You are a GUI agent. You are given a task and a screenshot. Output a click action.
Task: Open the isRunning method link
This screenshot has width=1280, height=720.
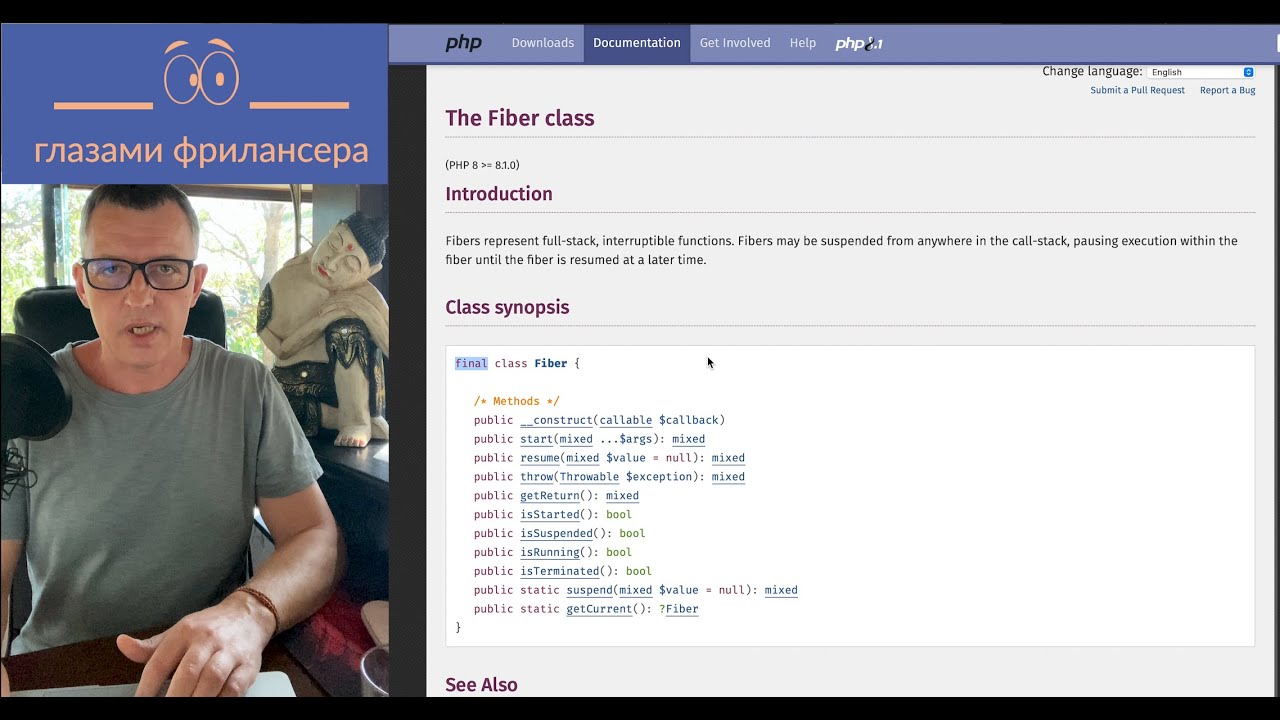[550, 553]
